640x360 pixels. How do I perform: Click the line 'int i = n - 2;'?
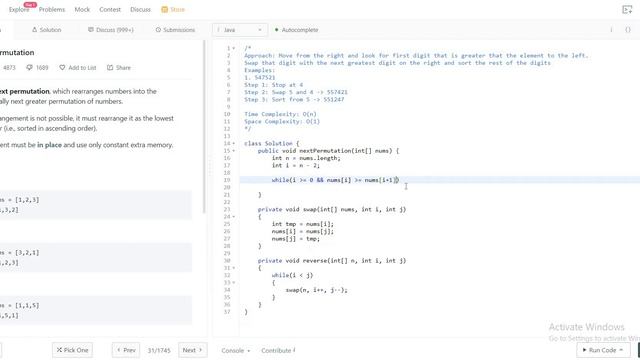(296, 166)
